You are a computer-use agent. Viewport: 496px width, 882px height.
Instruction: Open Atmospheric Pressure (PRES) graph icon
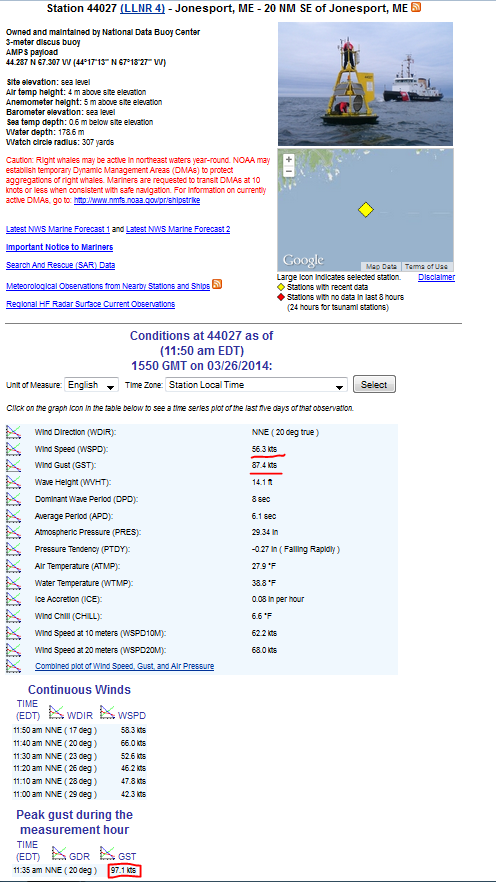point(13,532)
